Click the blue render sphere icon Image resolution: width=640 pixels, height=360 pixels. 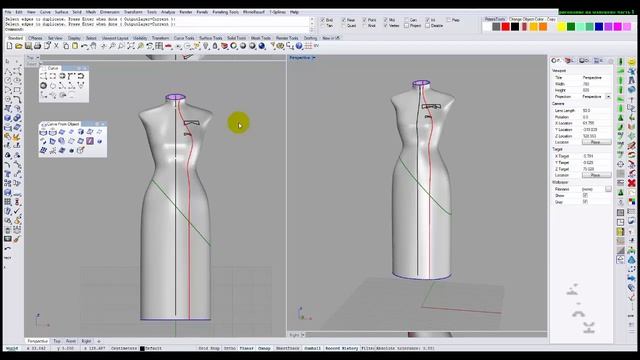coord(262,46)
